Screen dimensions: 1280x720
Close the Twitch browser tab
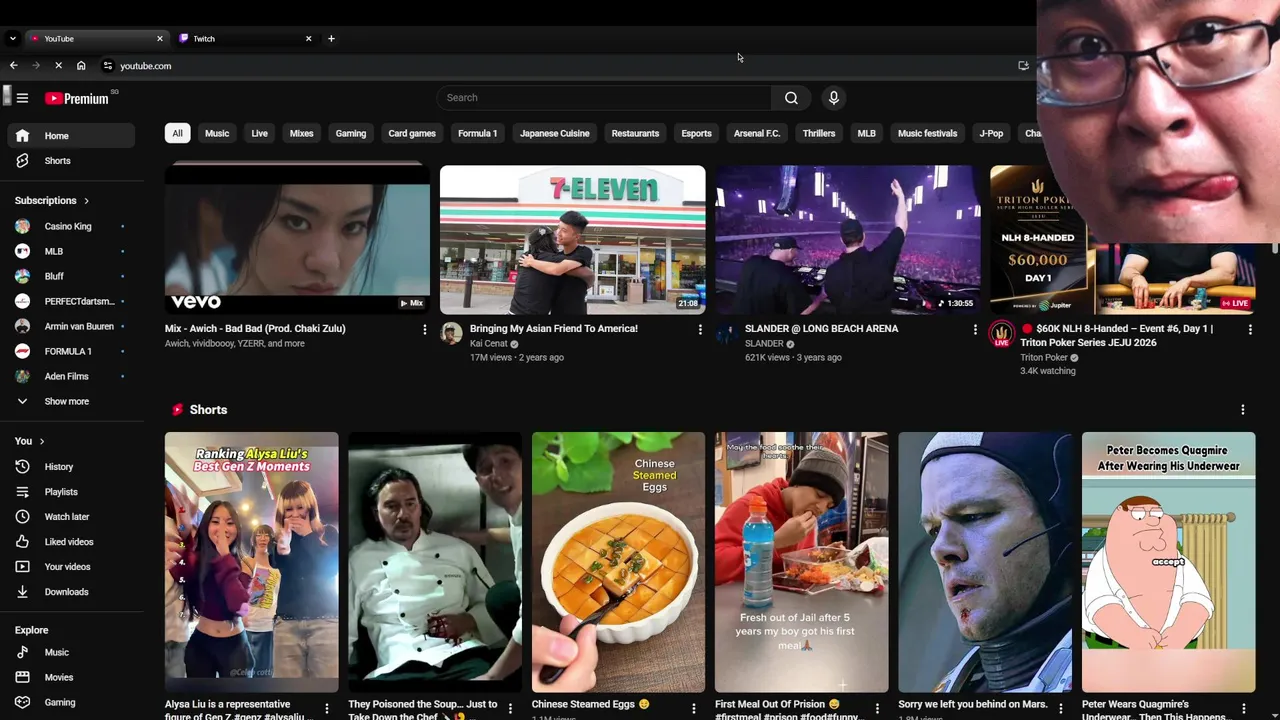click(x=308, y=39)
